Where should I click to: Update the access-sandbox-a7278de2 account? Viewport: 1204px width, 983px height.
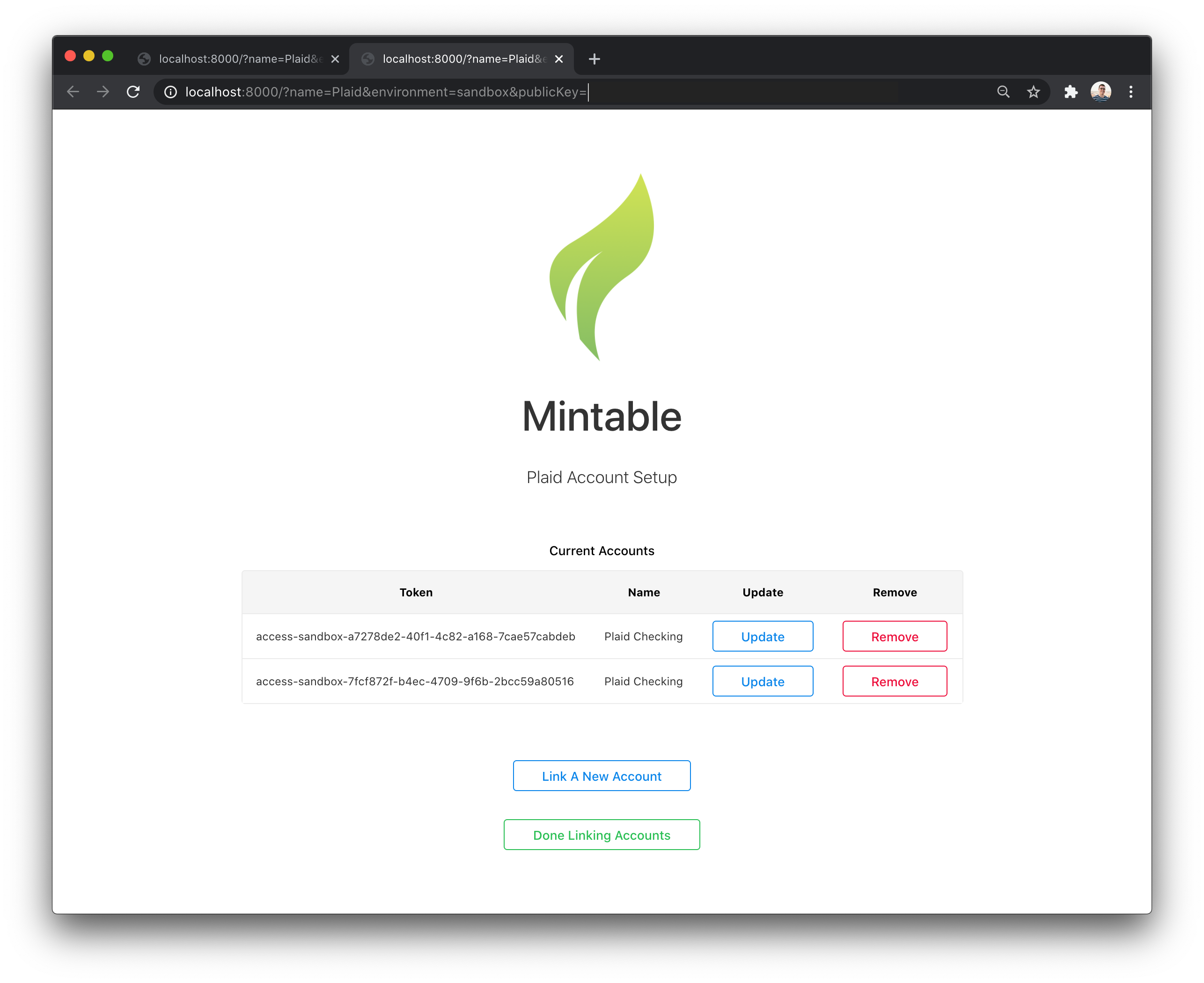point(763,637)
